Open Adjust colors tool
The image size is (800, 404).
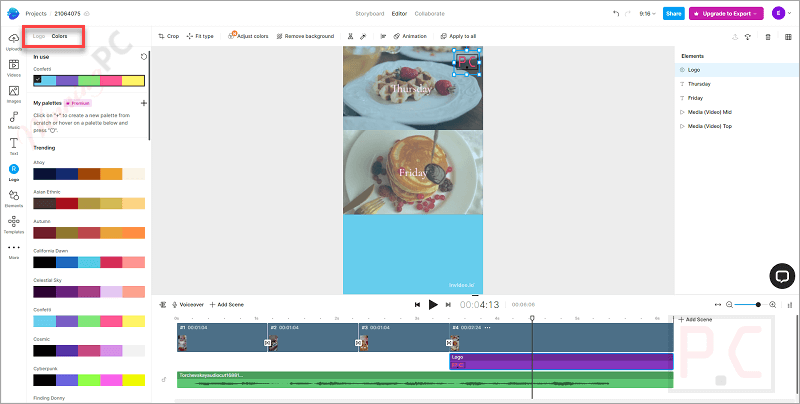pos(248,36)
